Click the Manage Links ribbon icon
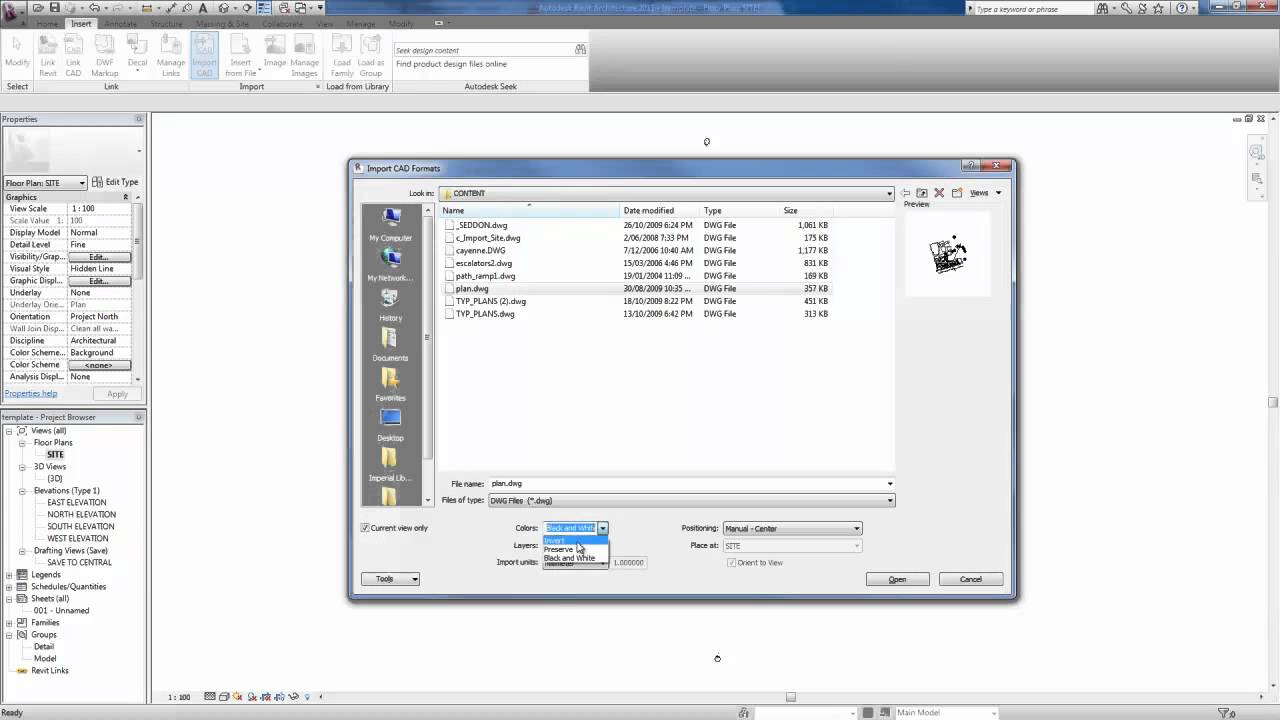The width and height of the screenshot is (1280, 720). click(x=170, y=56)
